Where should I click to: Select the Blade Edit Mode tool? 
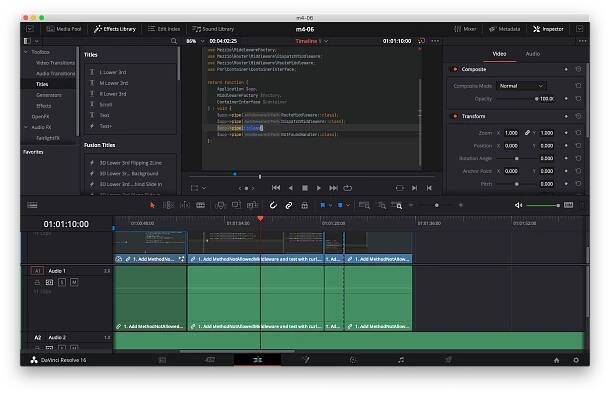click(x=200, y=205)
